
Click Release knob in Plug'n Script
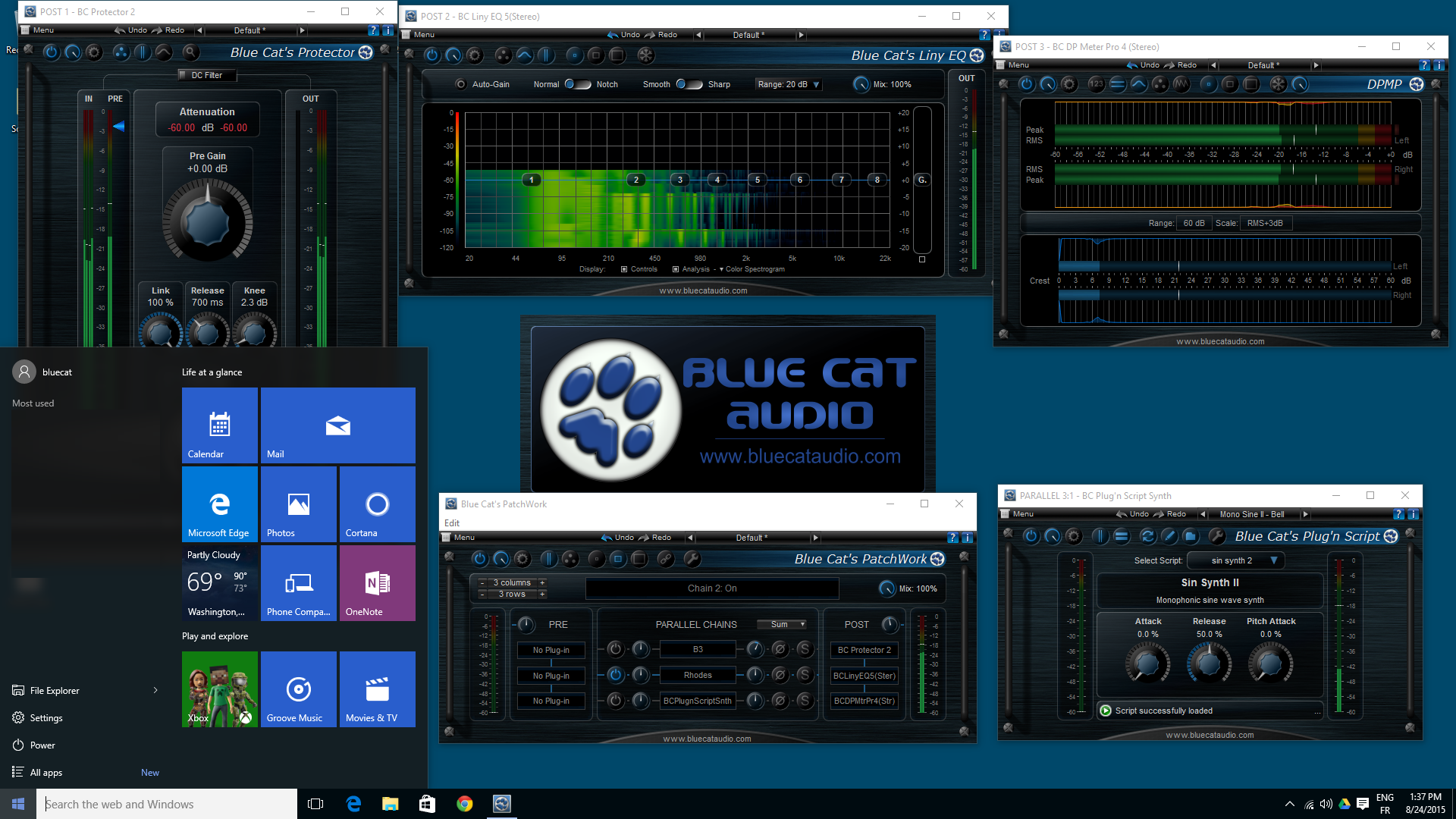tap(1209, 664)
